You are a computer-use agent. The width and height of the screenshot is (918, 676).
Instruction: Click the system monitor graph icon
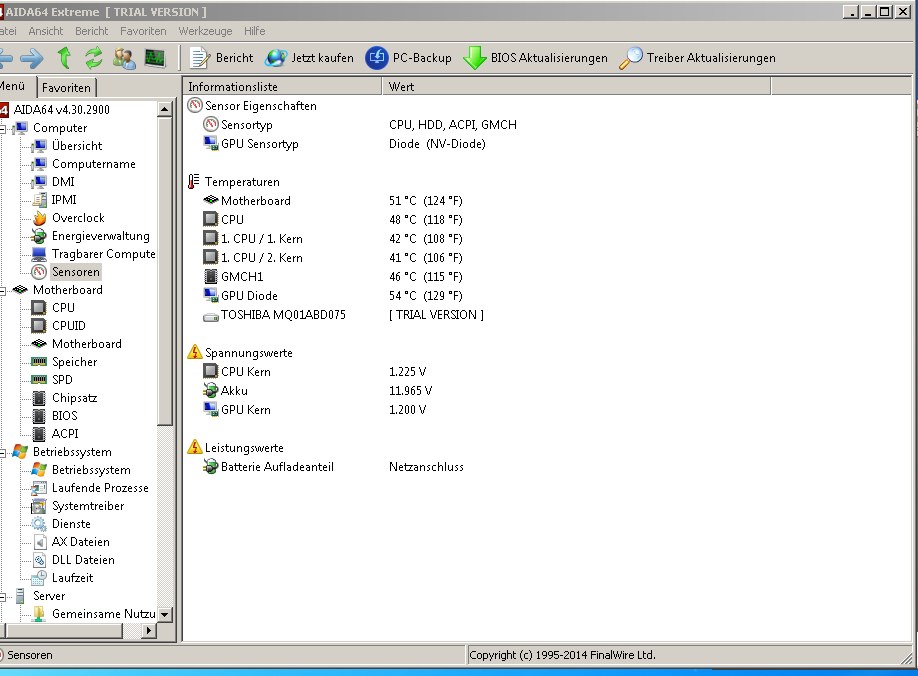coord(155,58)
